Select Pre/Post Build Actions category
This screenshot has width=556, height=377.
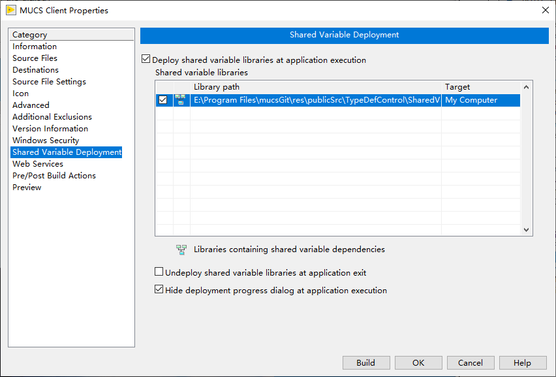pos(54,176)
